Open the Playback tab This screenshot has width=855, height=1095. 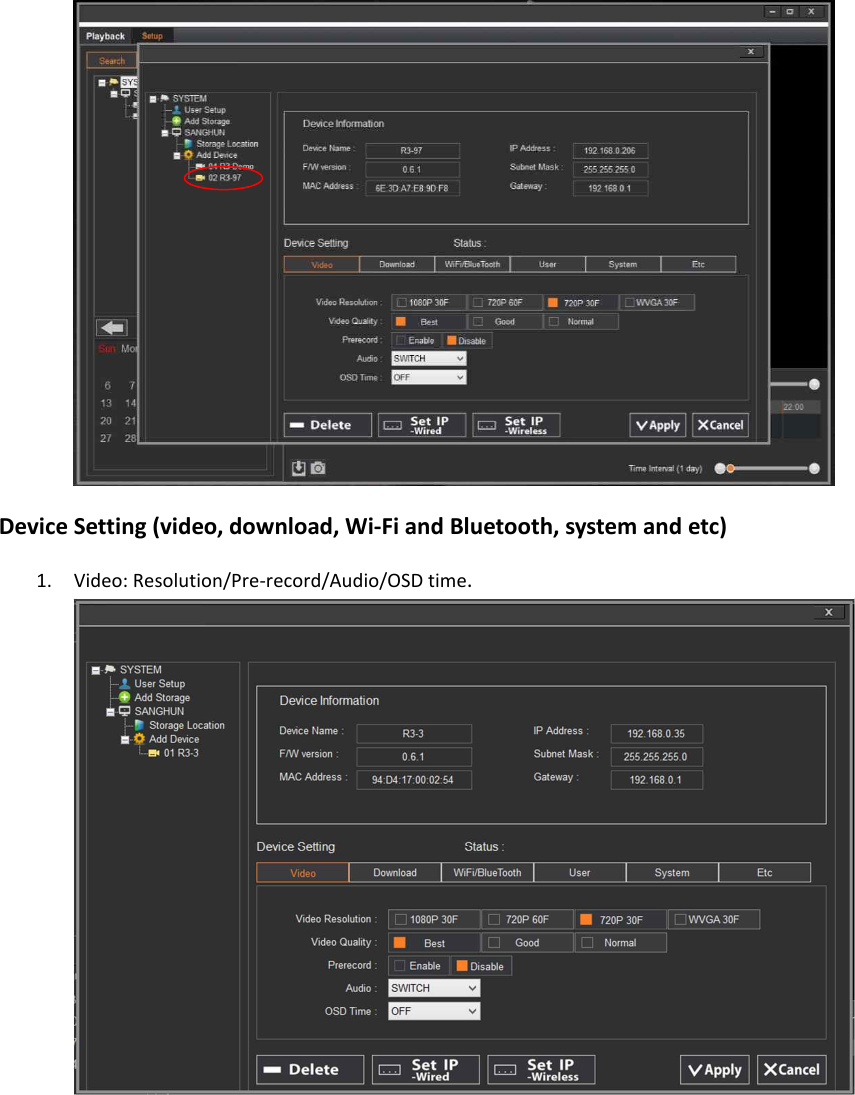(x=105, y=35)
